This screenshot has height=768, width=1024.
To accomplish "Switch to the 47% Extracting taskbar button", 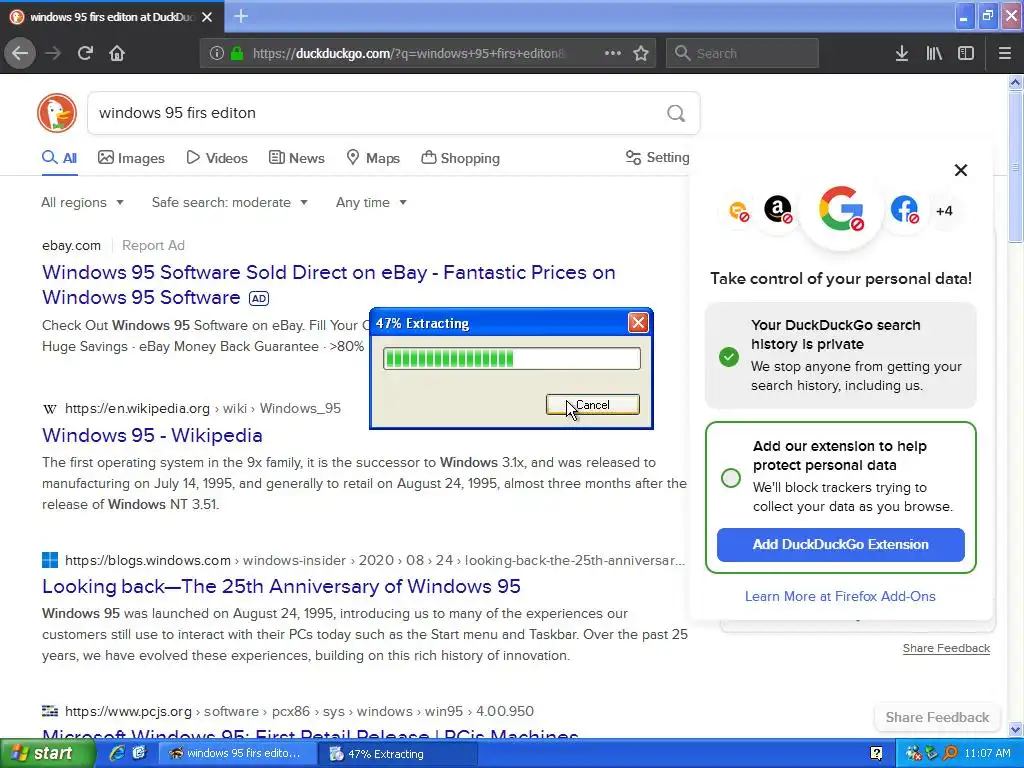I will pyautogui.click(x=398, y=754).
